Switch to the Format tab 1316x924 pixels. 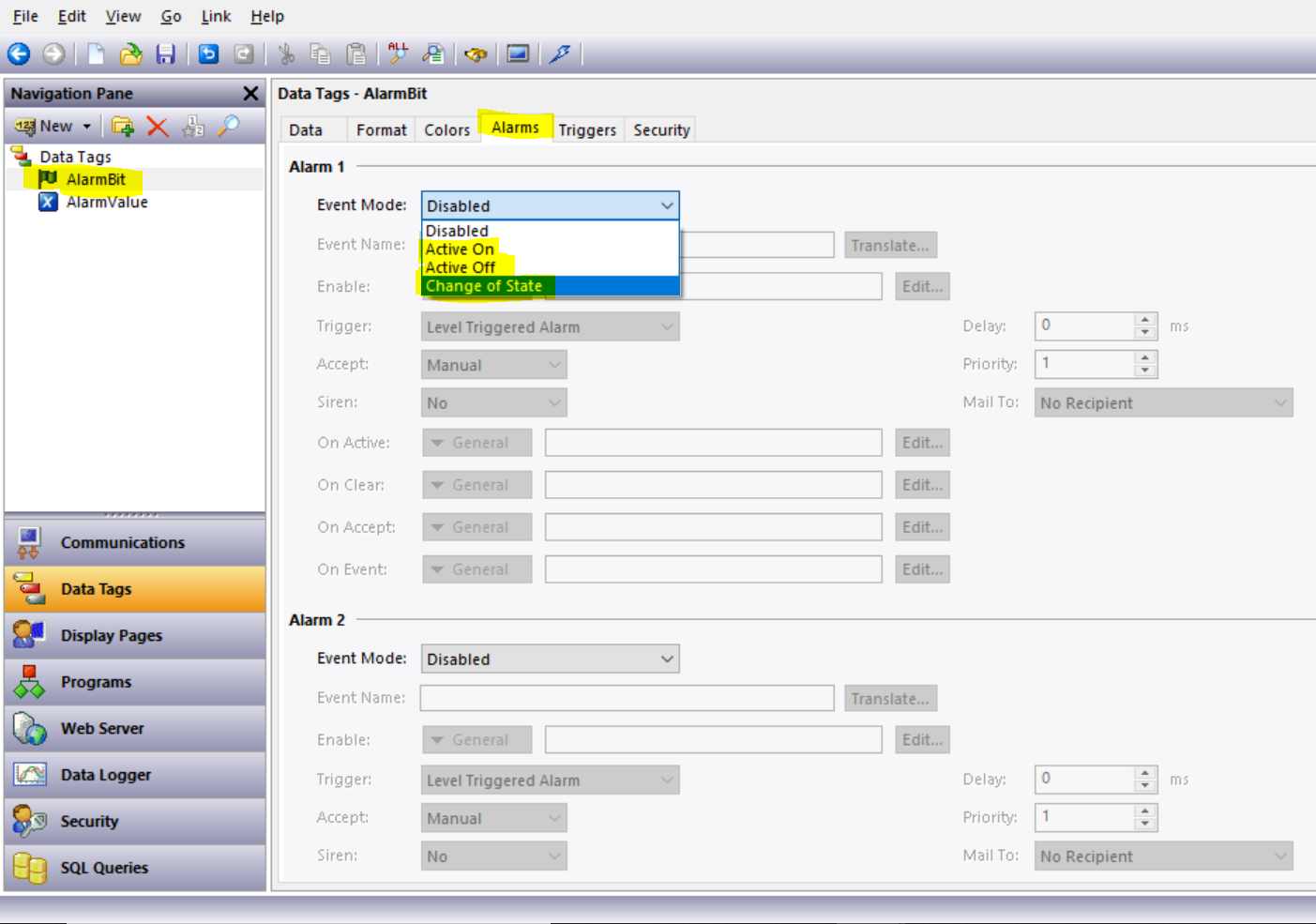[x=382, y=130]
